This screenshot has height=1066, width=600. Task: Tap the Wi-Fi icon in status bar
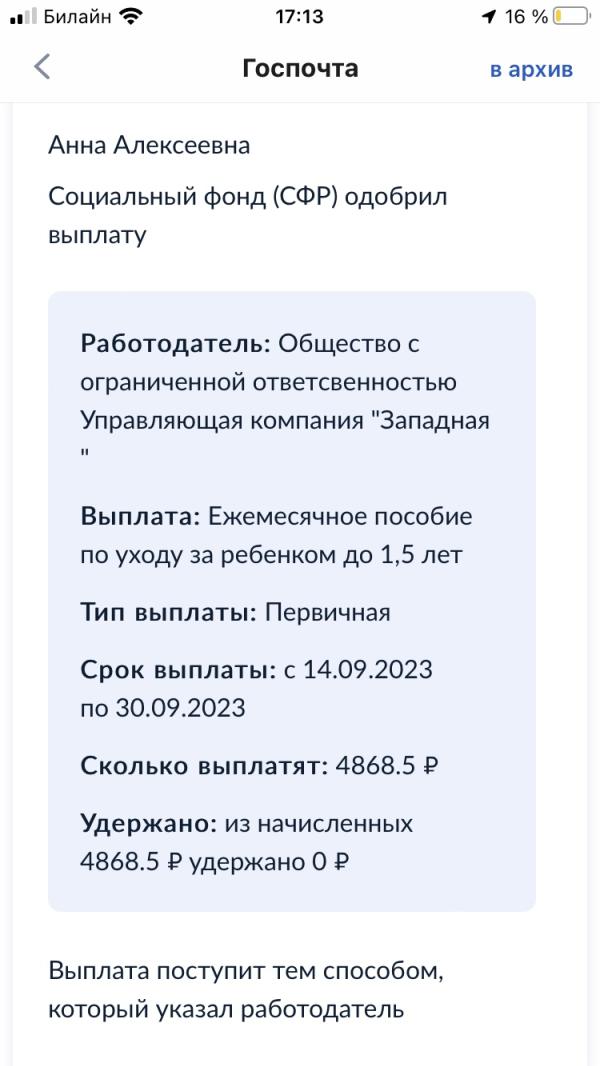pyautogui.click(x=130, y=17)
